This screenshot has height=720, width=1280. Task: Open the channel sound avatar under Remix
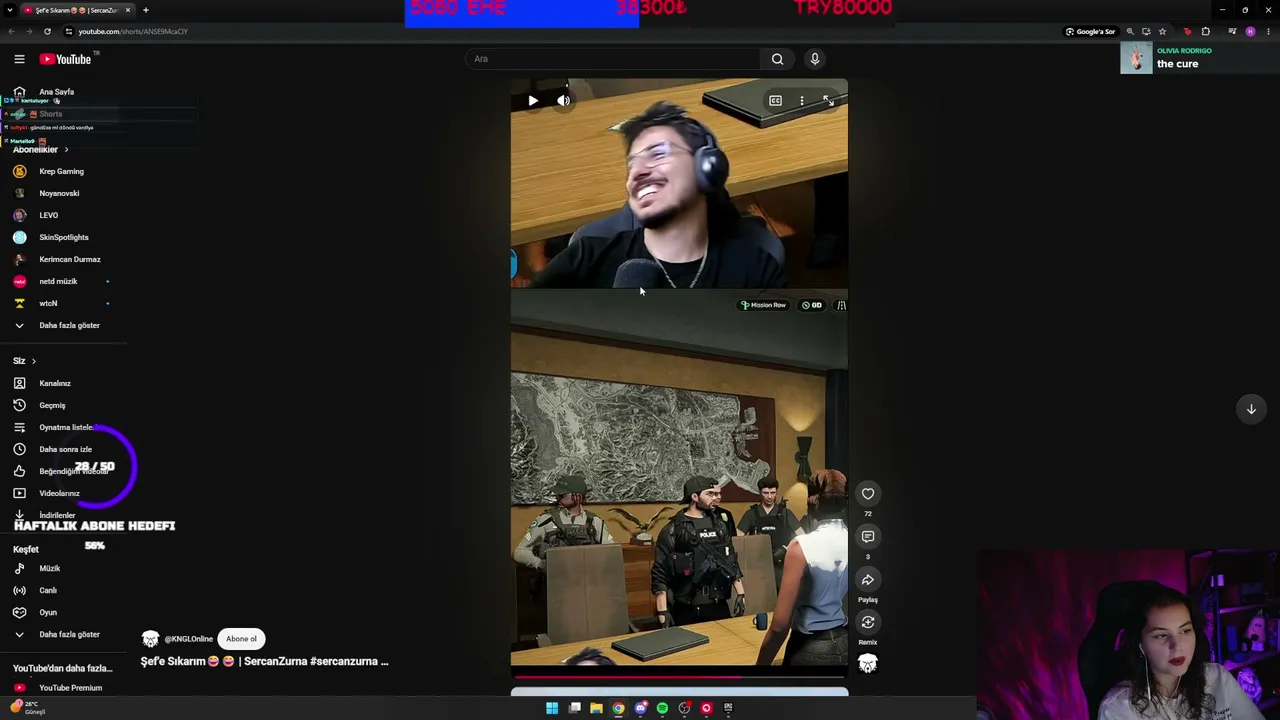[868, 663]
